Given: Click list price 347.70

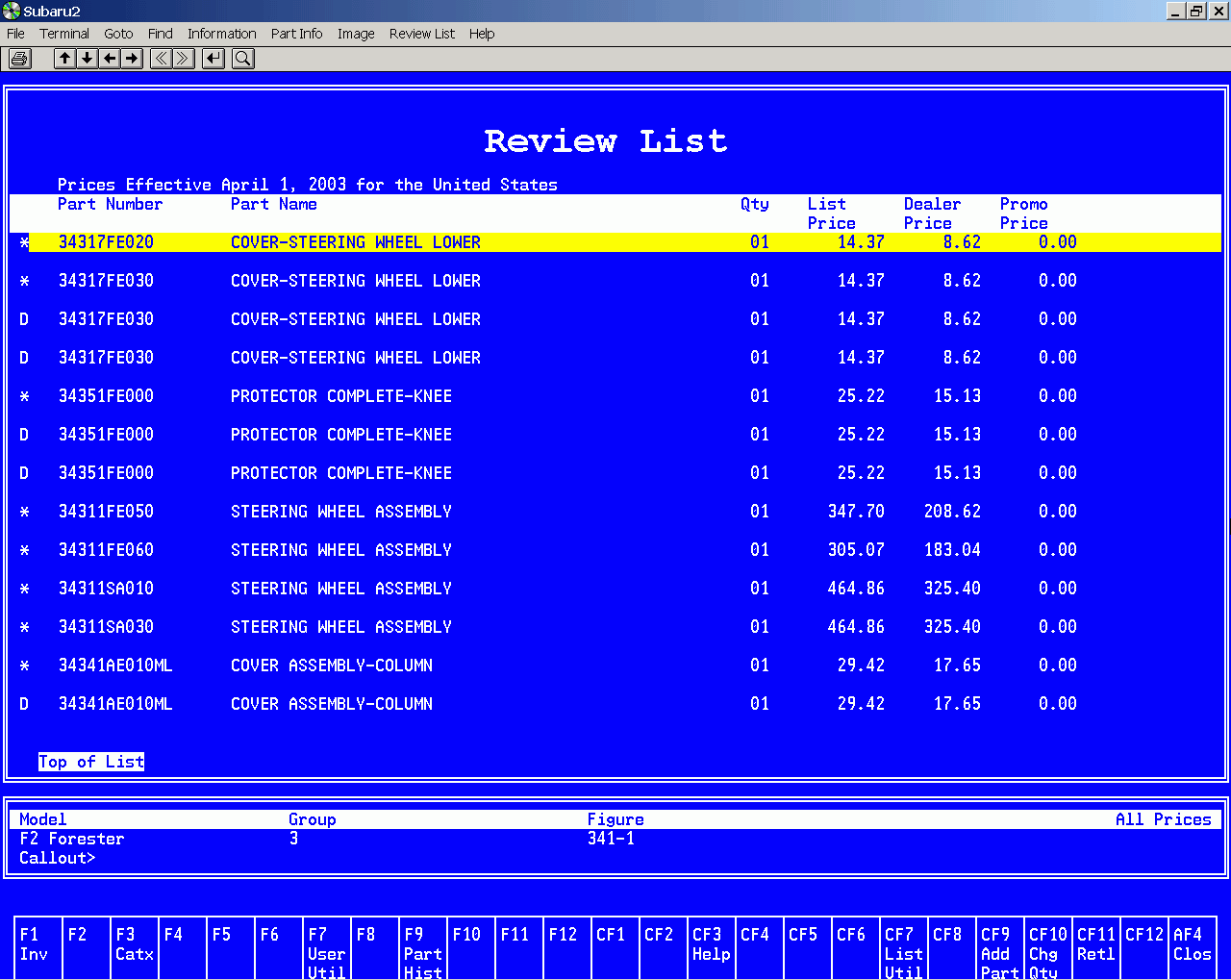Looking at the screenshot, I should coord(856,512).
